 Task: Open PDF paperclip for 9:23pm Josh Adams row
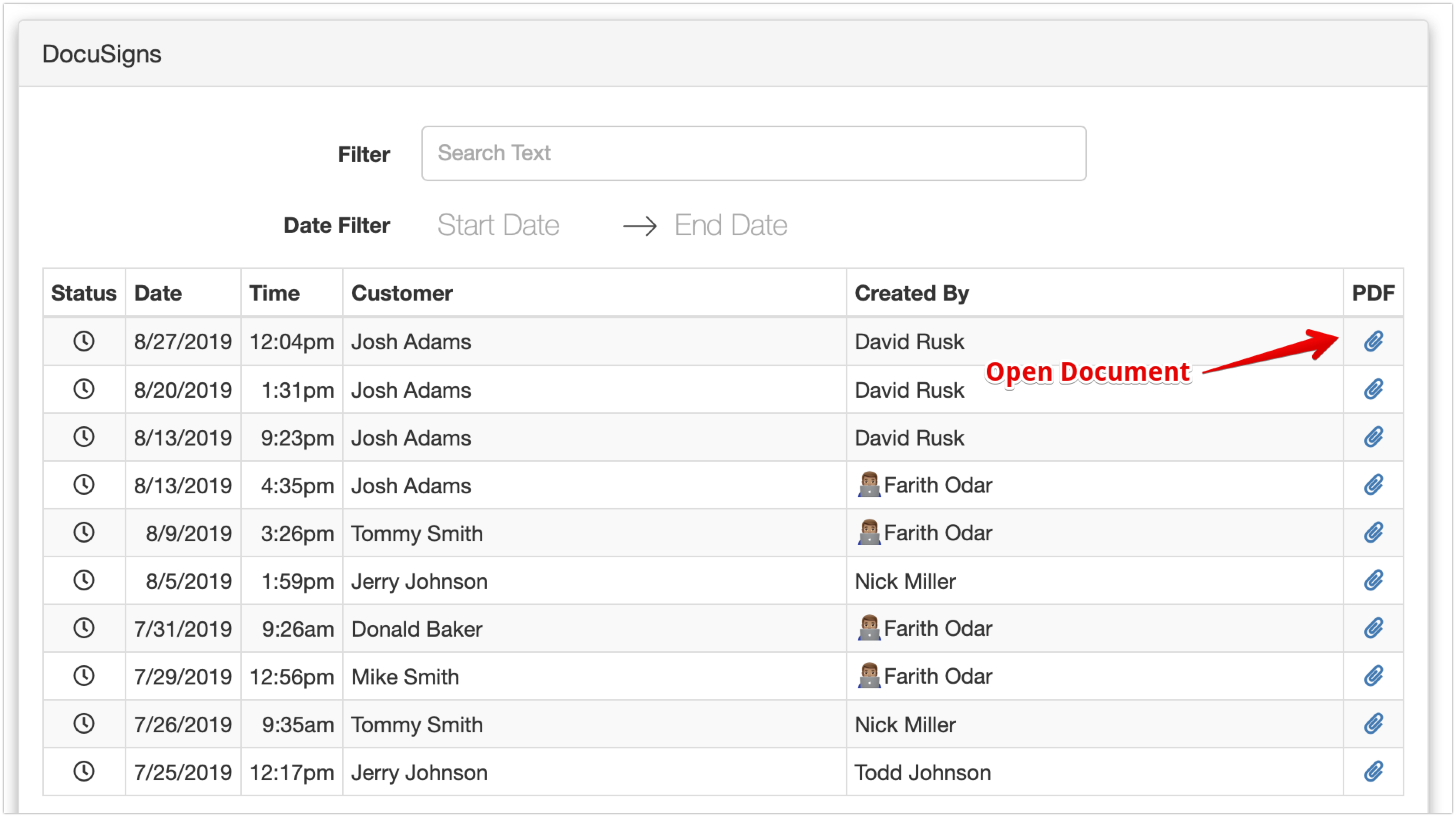tap(1373, 437)
